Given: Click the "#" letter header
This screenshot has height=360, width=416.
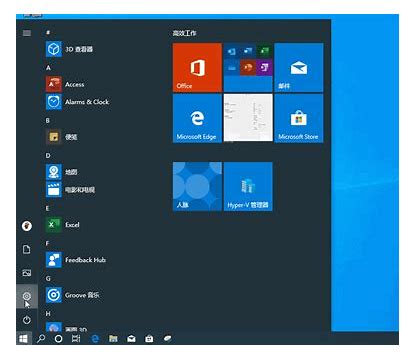Looking at the screenshot, I should pos(48,32).
